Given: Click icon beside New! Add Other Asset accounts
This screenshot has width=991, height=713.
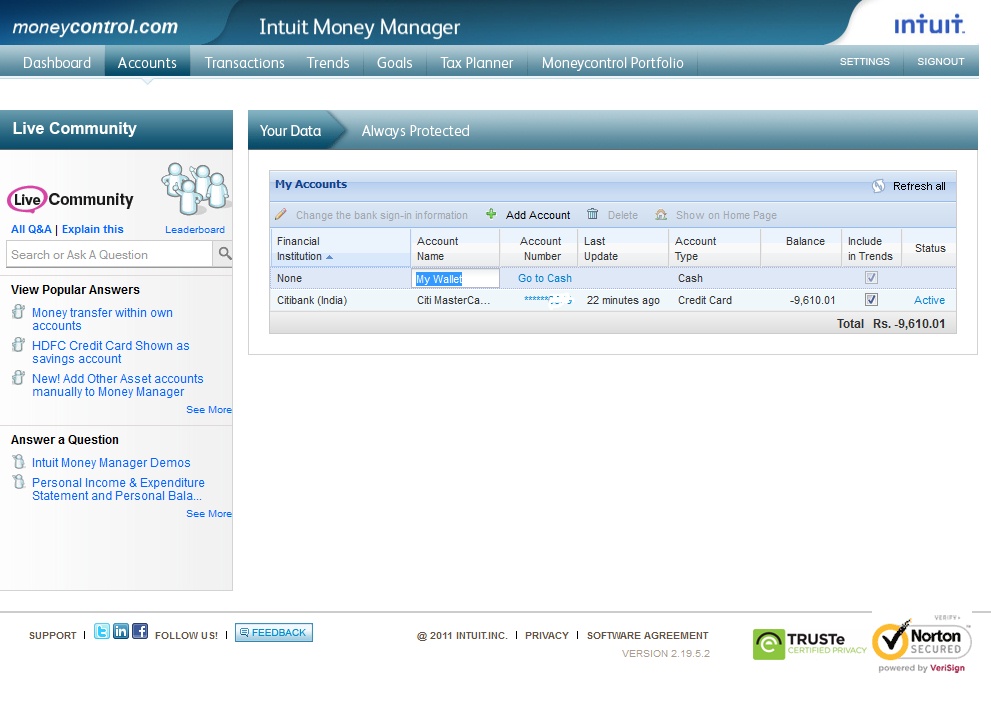Looking at the screenshot, I should pos(18,377).
